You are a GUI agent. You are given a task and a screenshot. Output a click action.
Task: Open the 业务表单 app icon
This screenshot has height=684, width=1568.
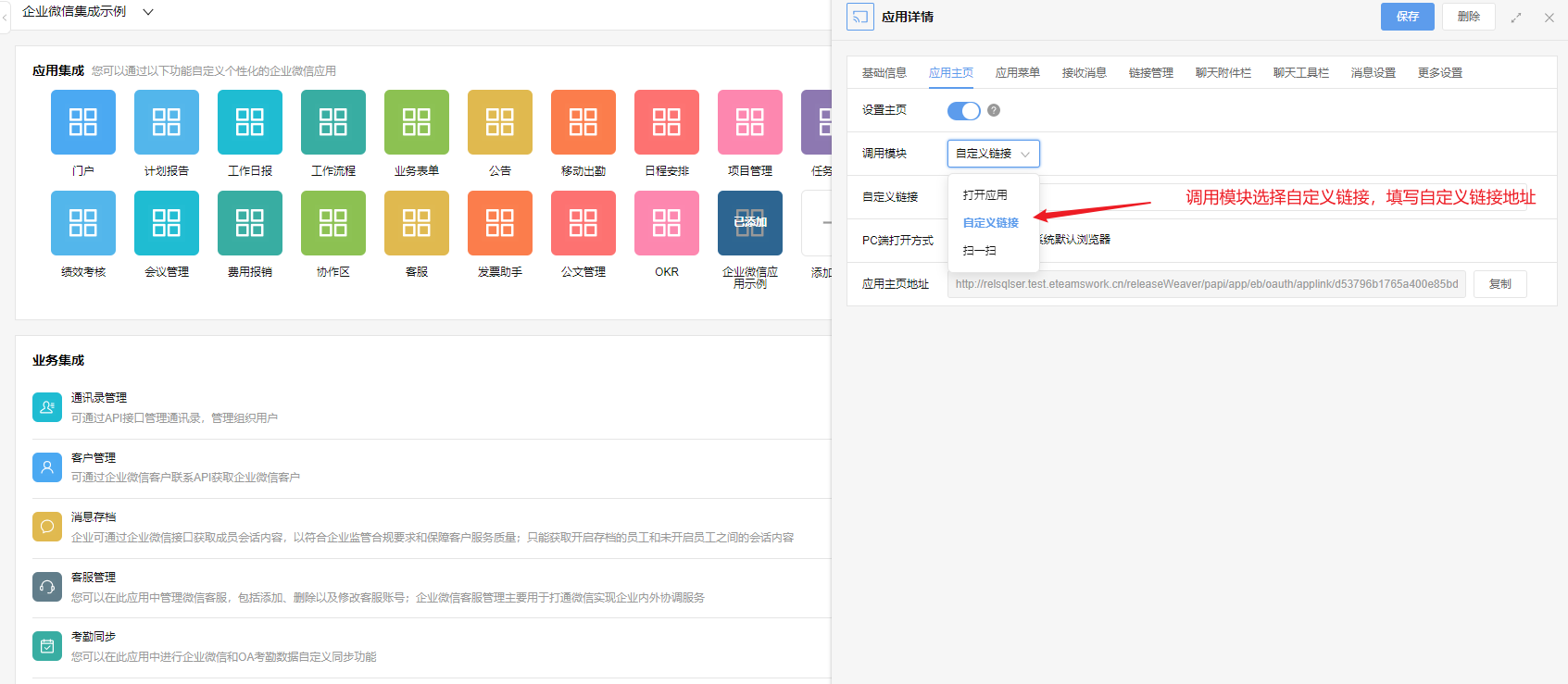417,122
